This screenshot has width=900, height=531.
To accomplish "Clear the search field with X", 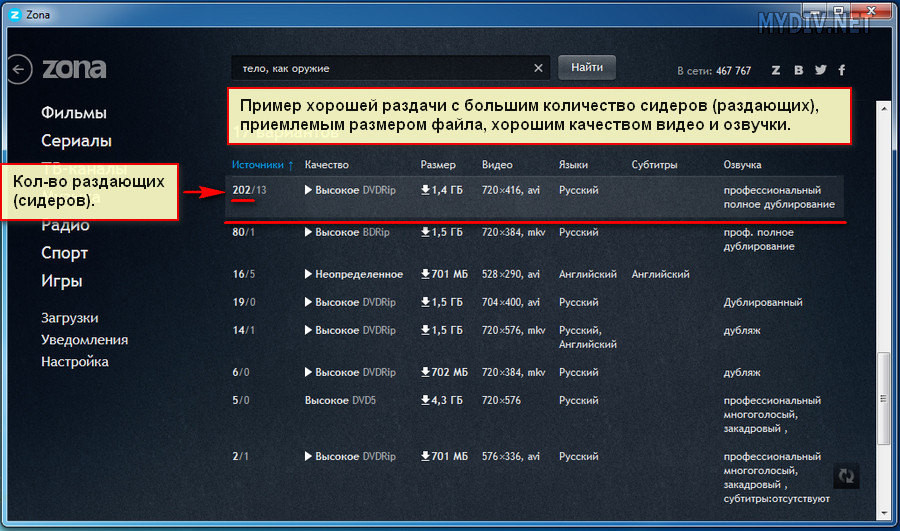I will click(x=538, y=68).
